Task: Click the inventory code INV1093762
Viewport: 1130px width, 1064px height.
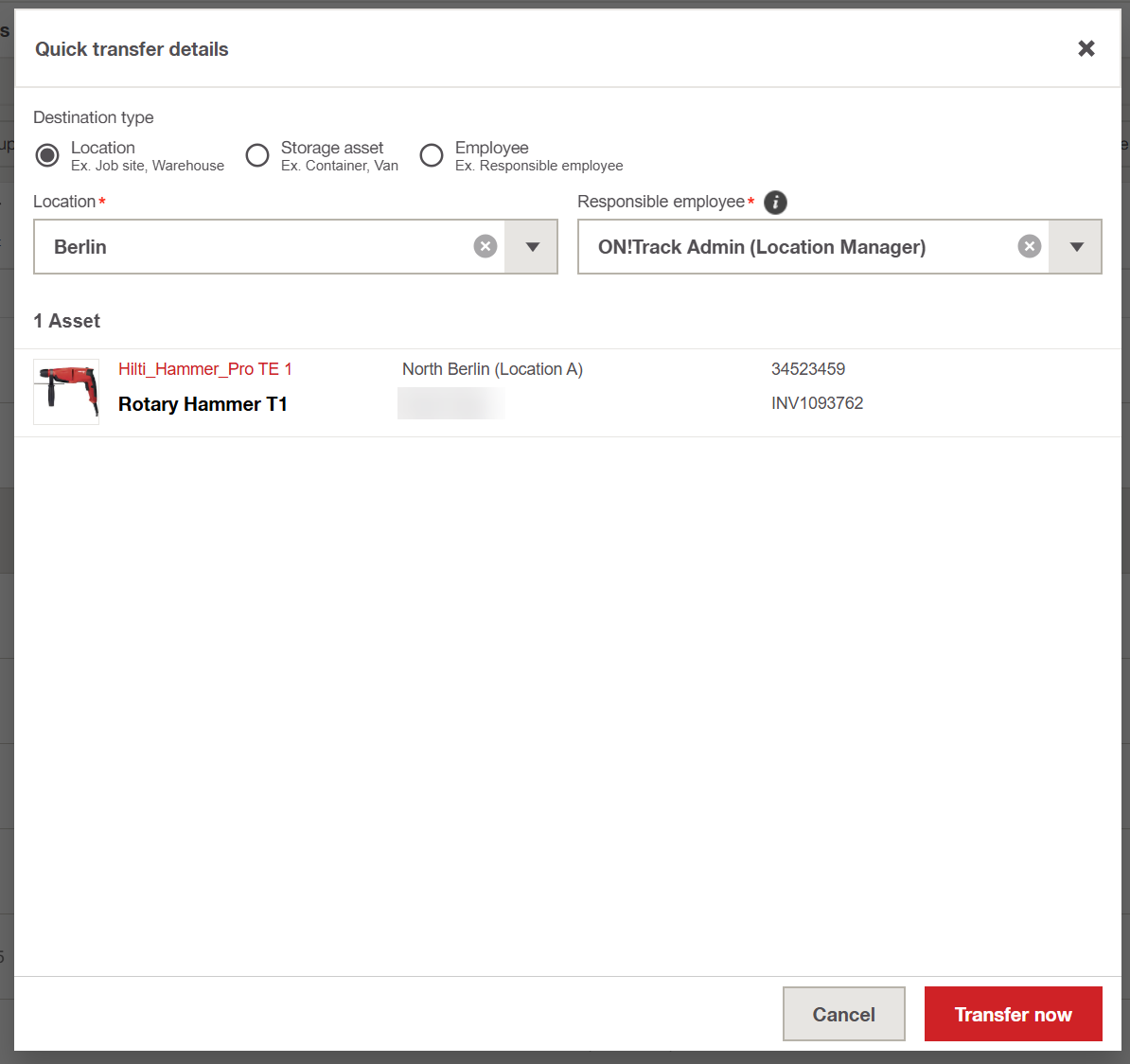Action: [817, 403]
